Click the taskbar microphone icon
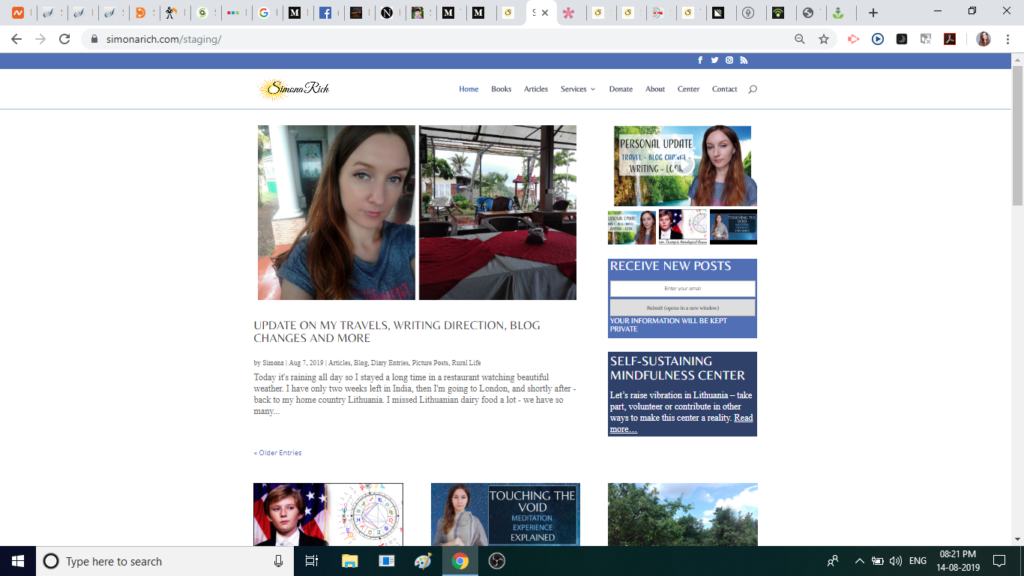 tap(278, 561)
